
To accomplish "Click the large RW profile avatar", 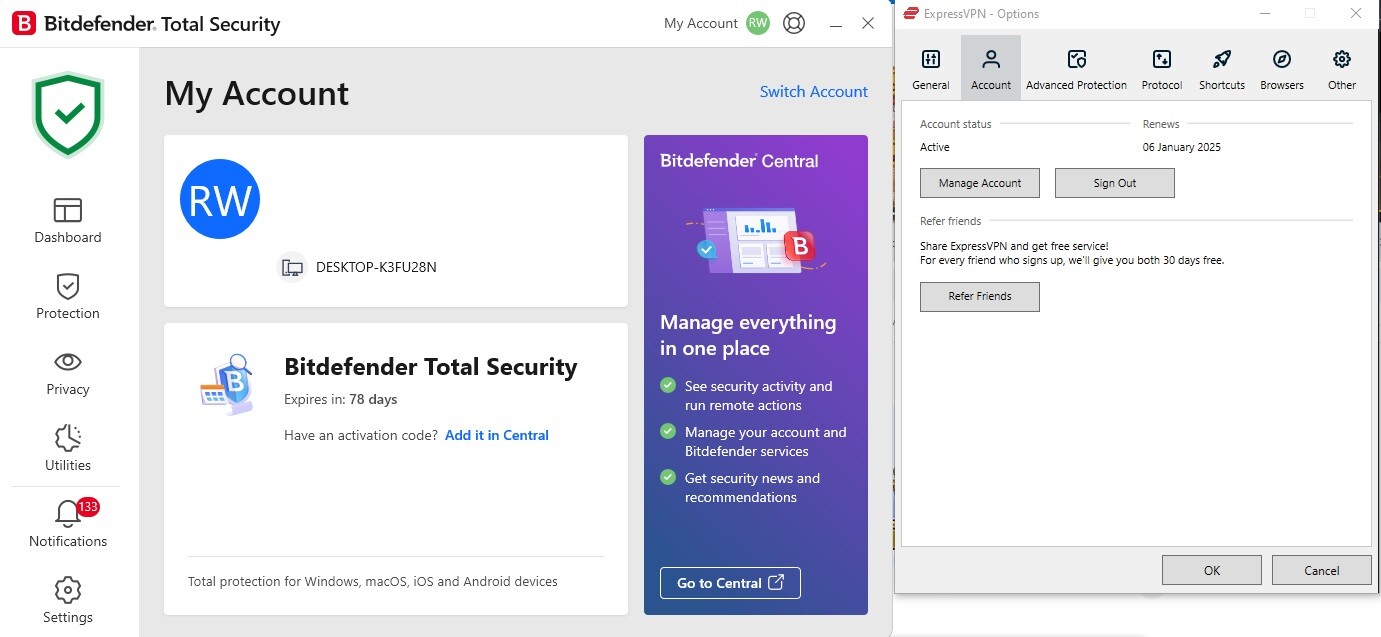I will coord(220,200).
